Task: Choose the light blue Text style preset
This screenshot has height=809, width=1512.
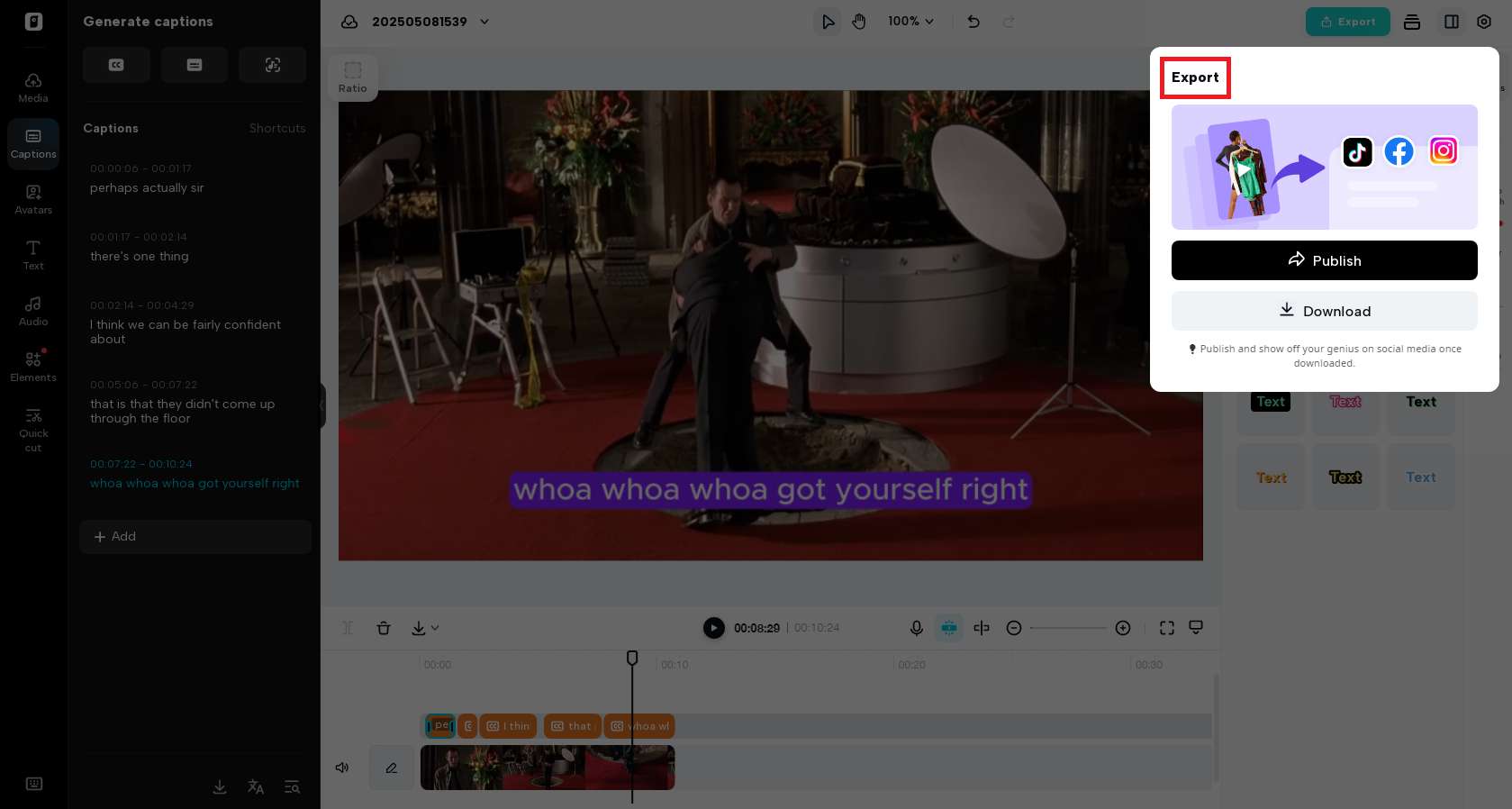Action: coord(1421,477)
